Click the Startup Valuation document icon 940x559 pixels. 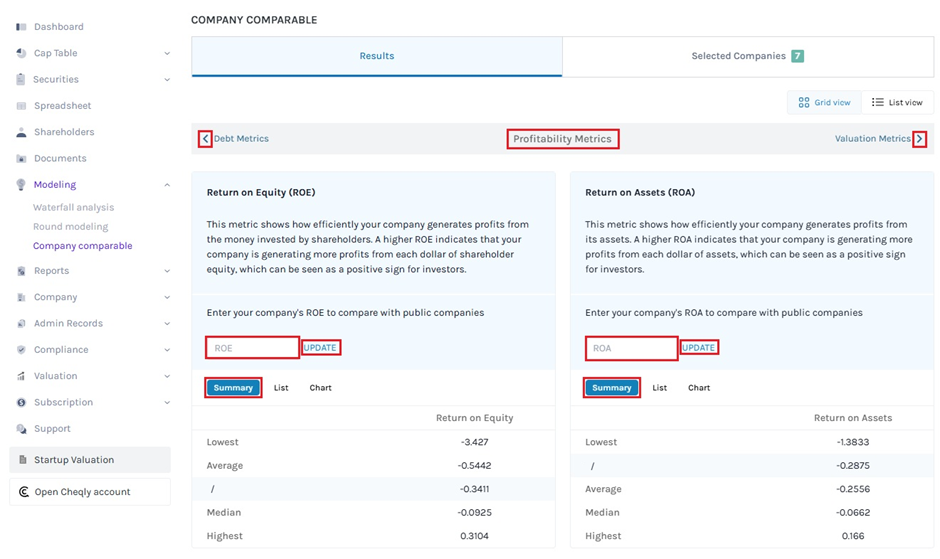[23, 459]
